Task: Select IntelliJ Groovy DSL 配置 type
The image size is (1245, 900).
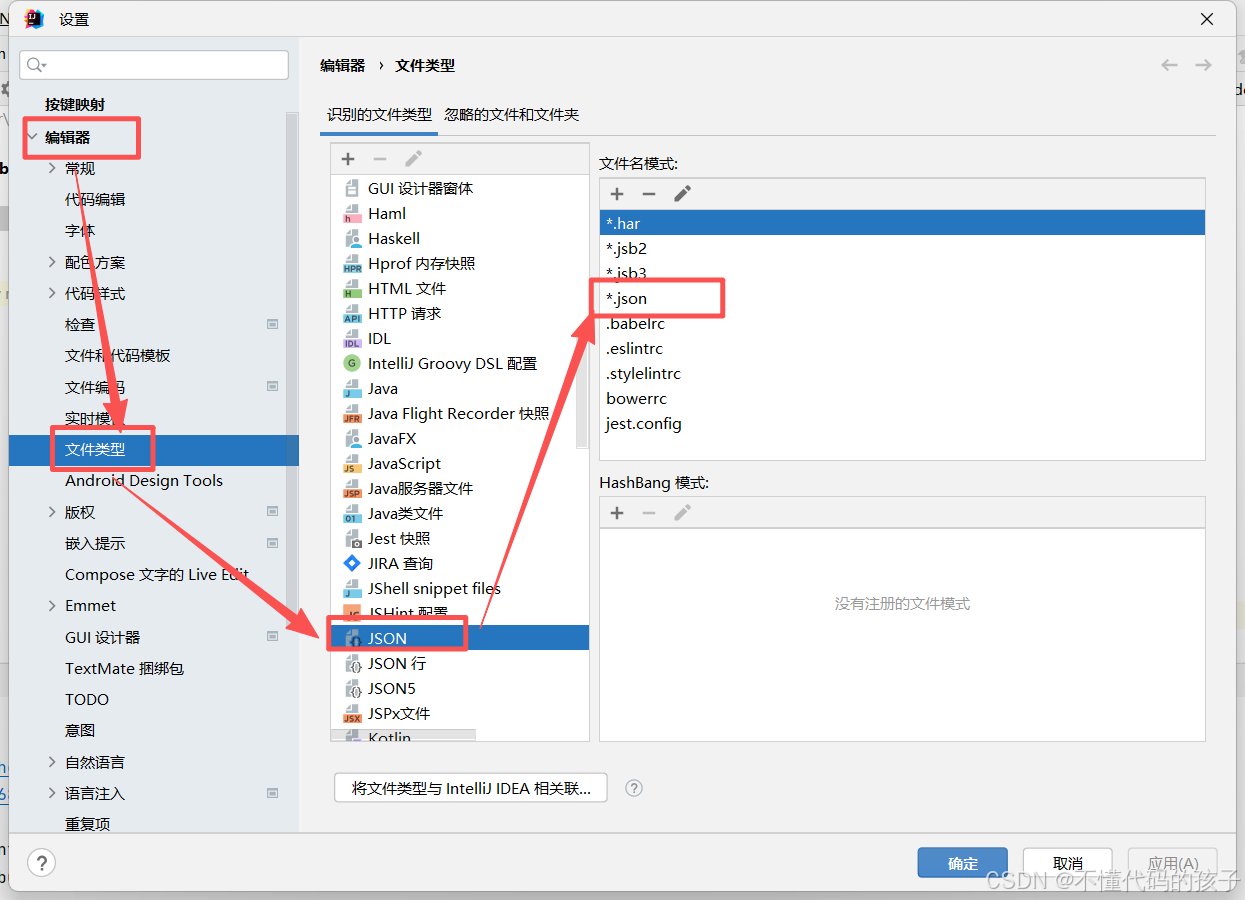Action: click(x=459, y=363)
